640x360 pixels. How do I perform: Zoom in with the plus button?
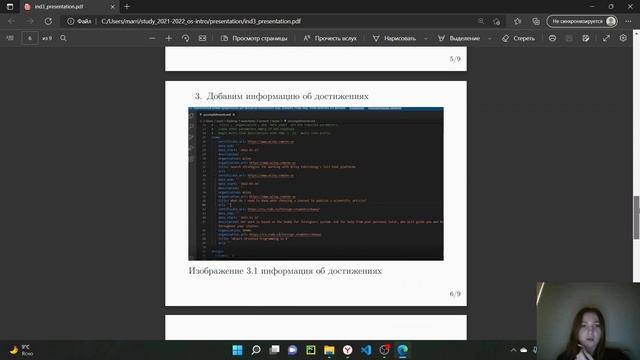click(169, 38)
